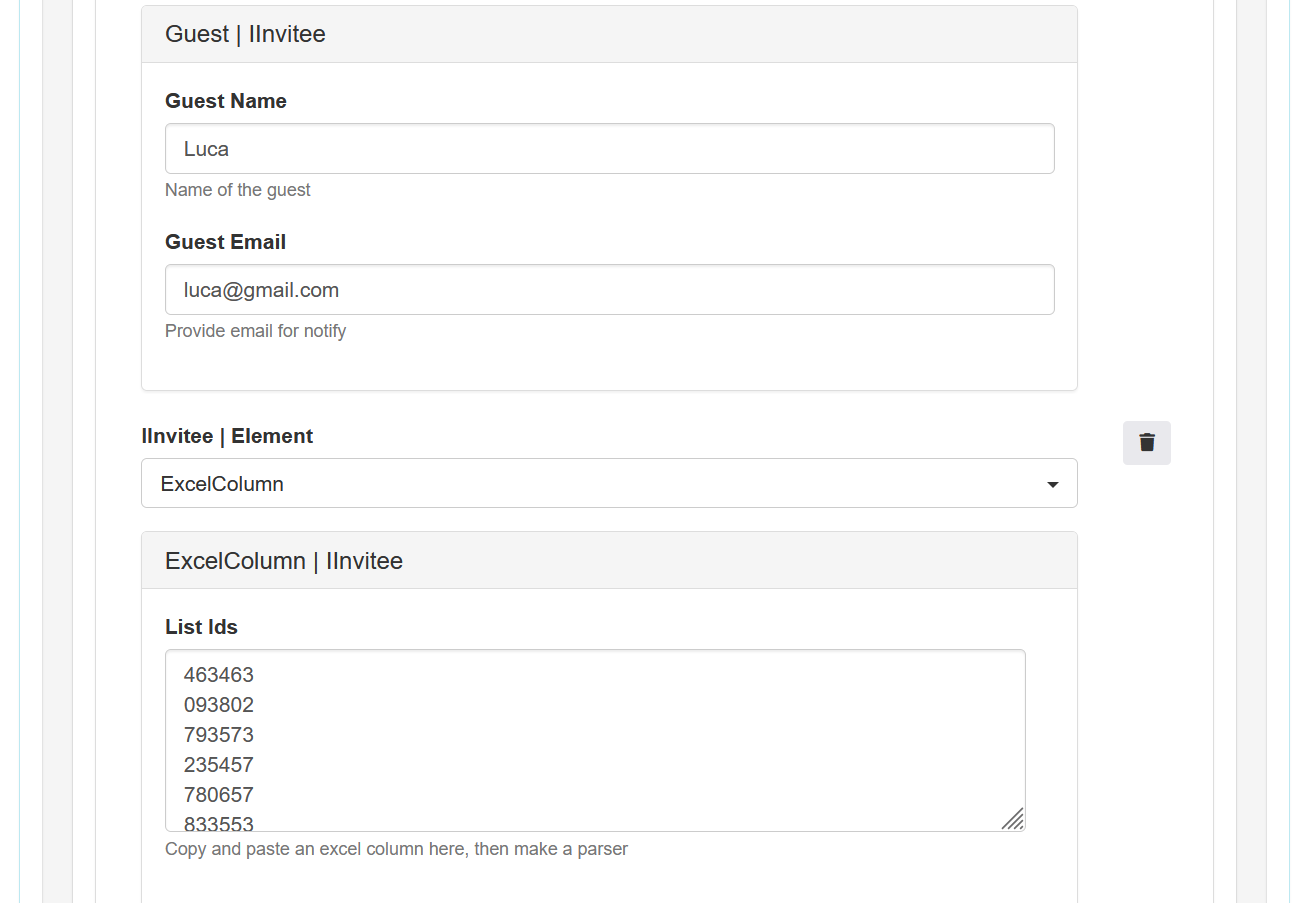Screen dimensions: 1311x903
Task: Click the 'Name of the guest' hint
Action: coord(238,190)
